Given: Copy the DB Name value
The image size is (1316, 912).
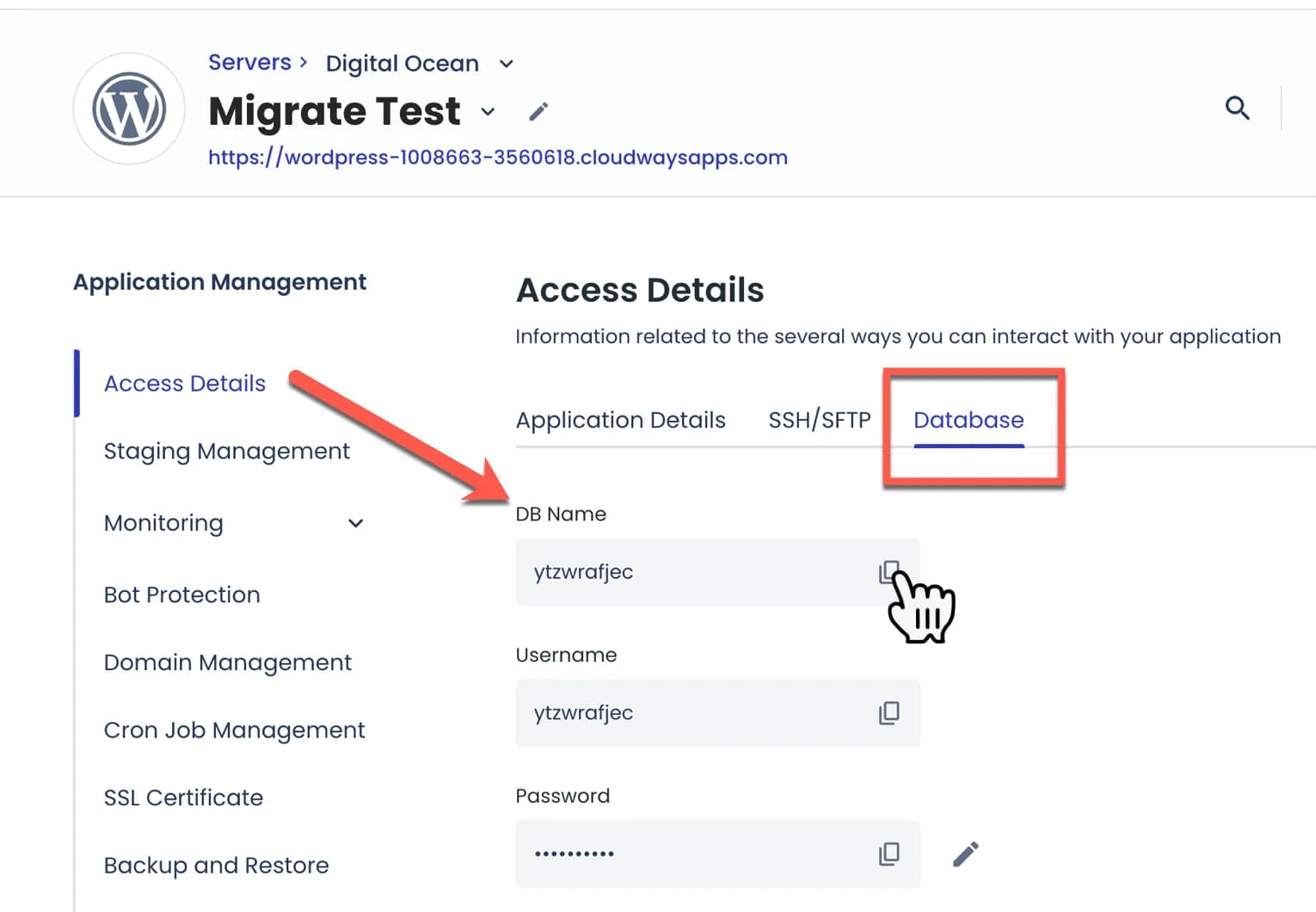Looking at the screenshot, I should point(889,570).
